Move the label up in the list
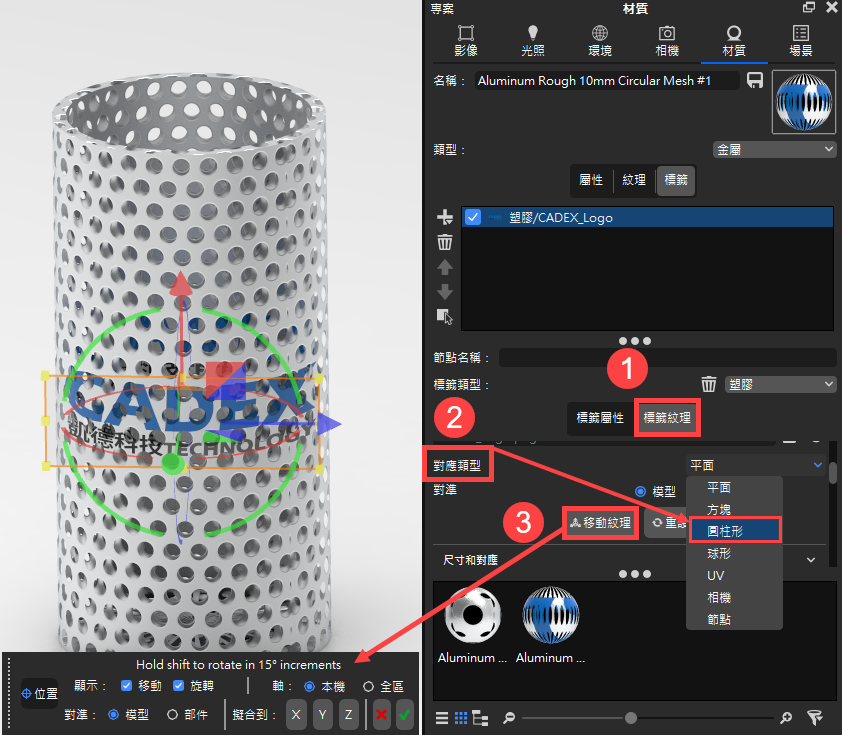The image size is (842, 735). pyautogui.click(x=445, y=267)
